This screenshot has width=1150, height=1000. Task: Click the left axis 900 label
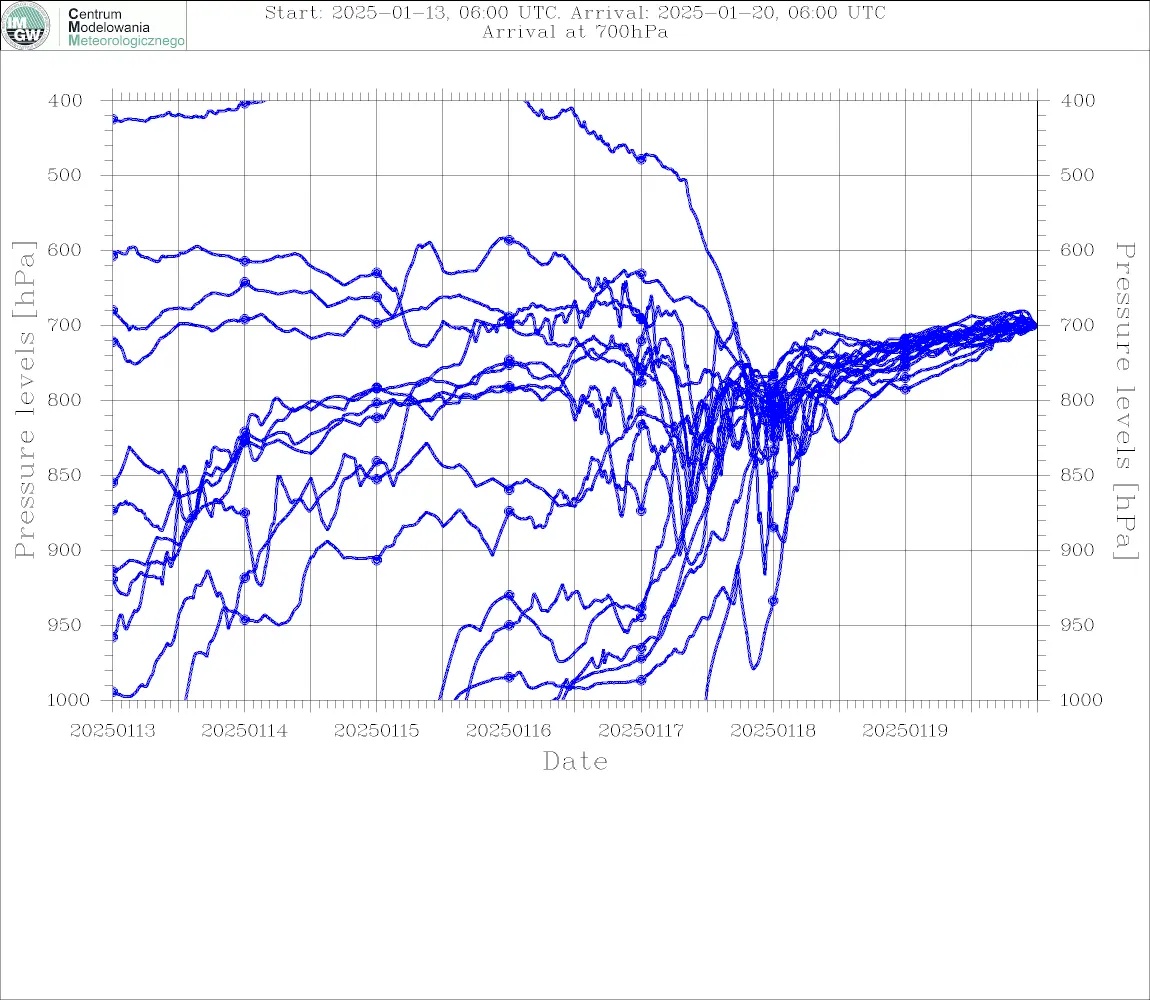(x=65, y=550)
